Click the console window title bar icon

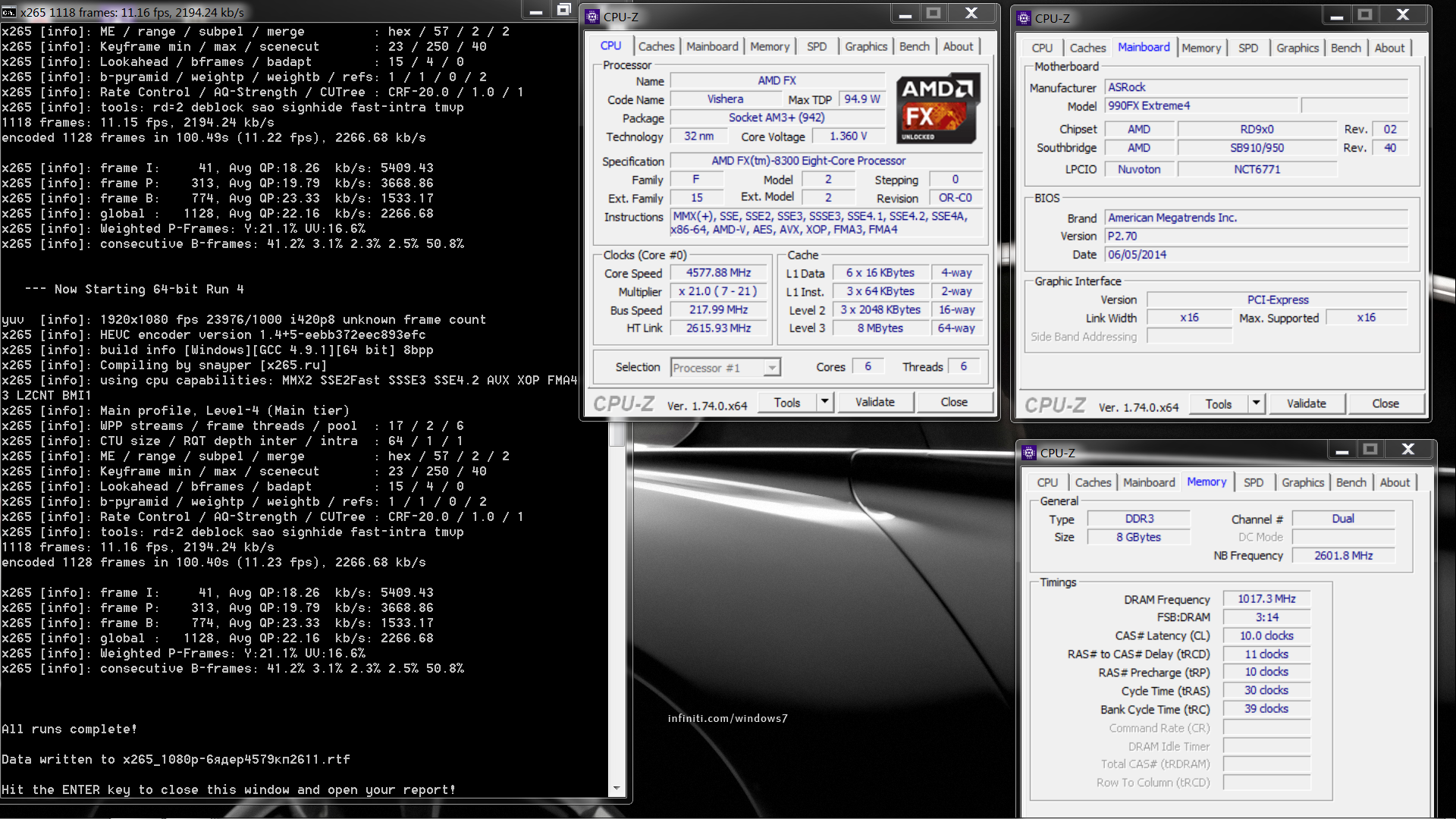point(9,12)
